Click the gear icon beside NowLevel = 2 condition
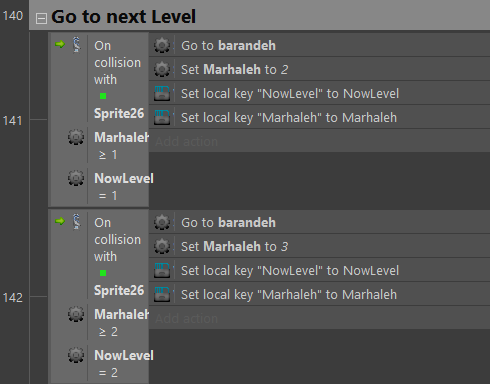Screen dimensions: 490x384 click(x=76, y=355)
